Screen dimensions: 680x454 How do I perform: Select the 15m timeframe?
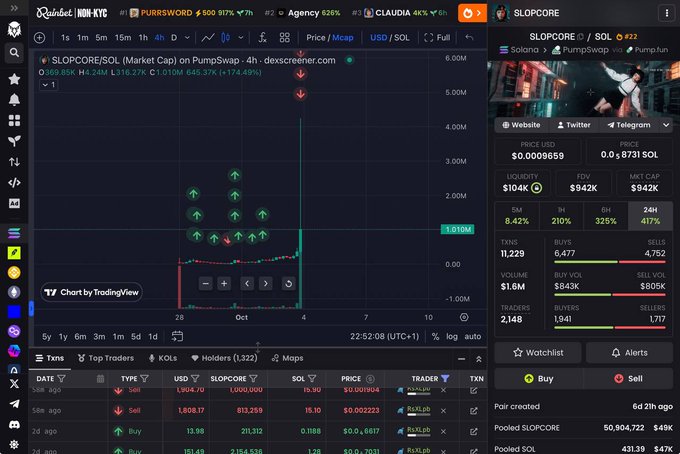point(123,38)
